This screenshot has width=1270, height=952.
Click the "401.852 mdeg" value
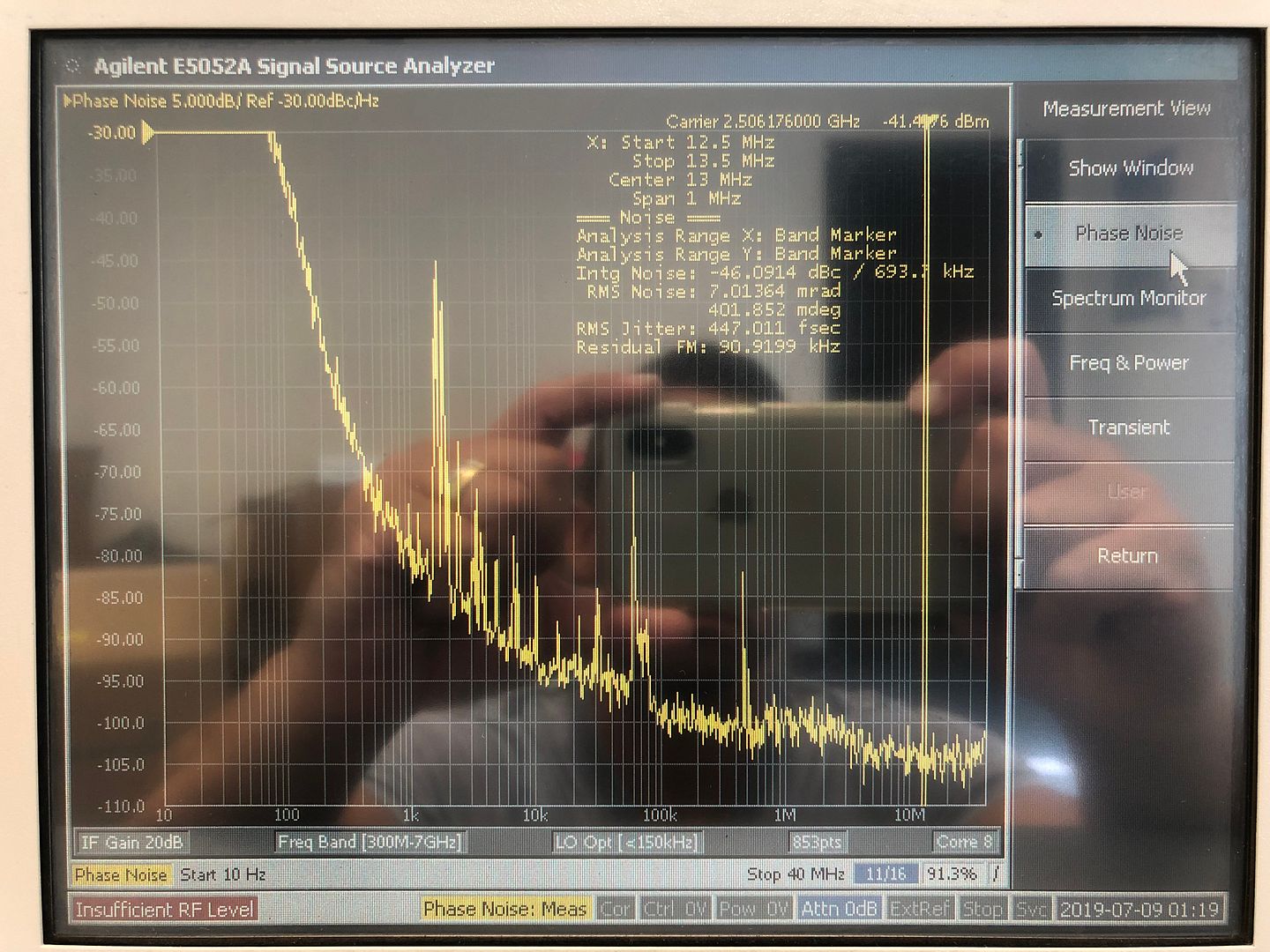coord(774,310)
